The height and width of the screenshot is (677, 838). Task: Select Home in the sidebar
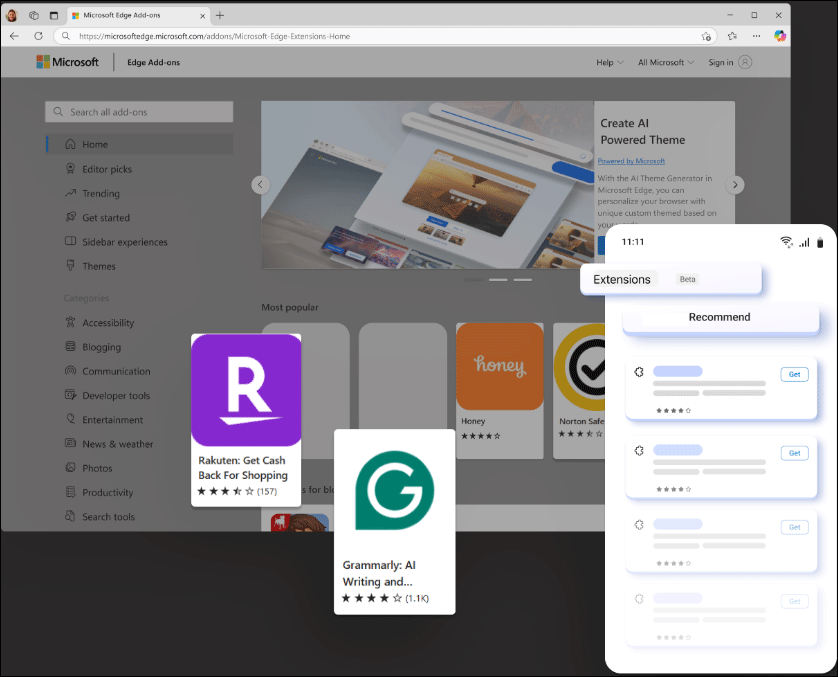pyautogui.click(x=139, y=144)
